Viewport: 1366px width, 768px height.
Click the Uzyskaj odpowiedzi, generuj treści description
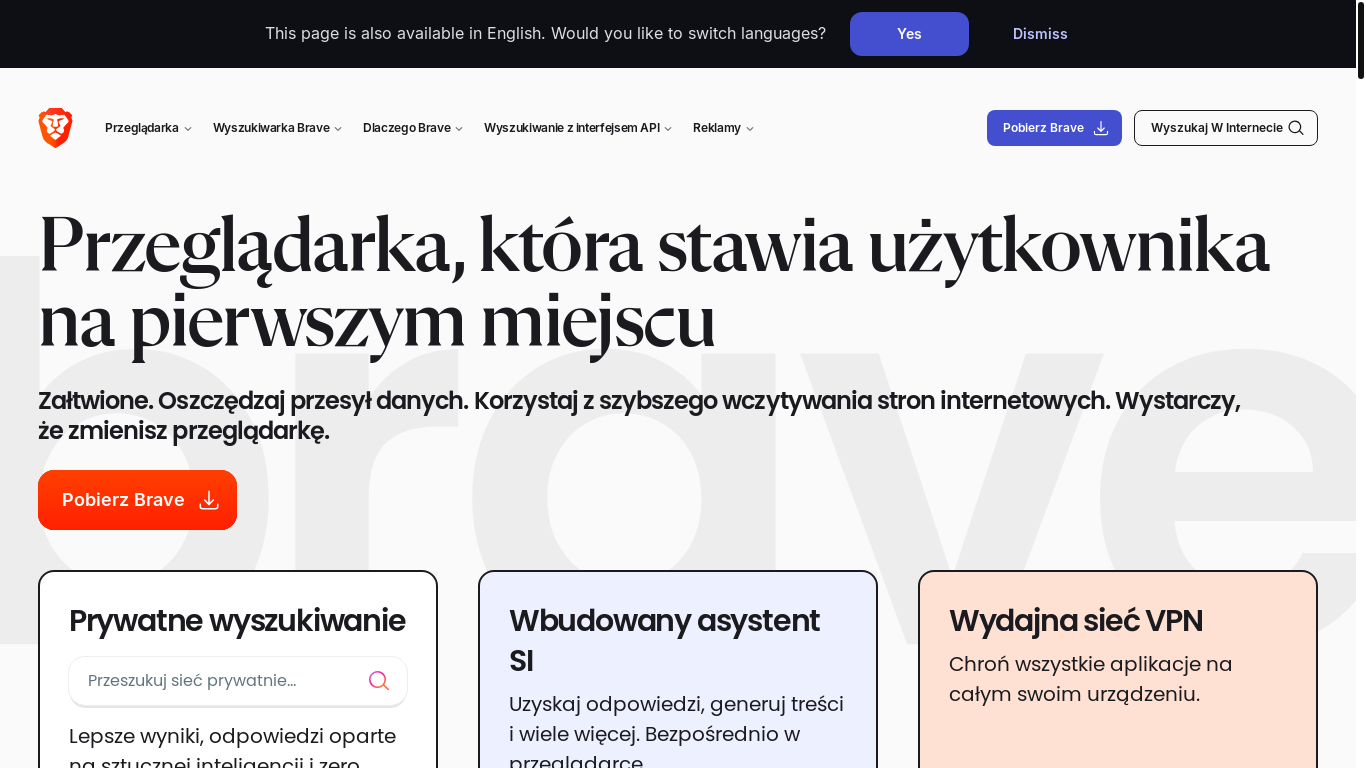point(676,733)
